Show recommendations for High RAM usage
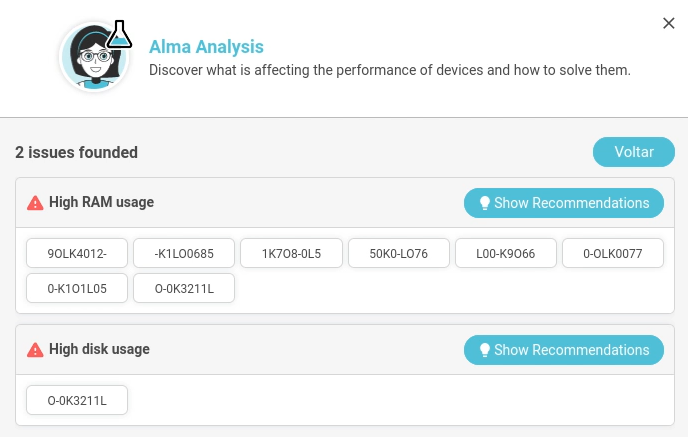This screenshot has width=688, height=437. click(563, 203)
